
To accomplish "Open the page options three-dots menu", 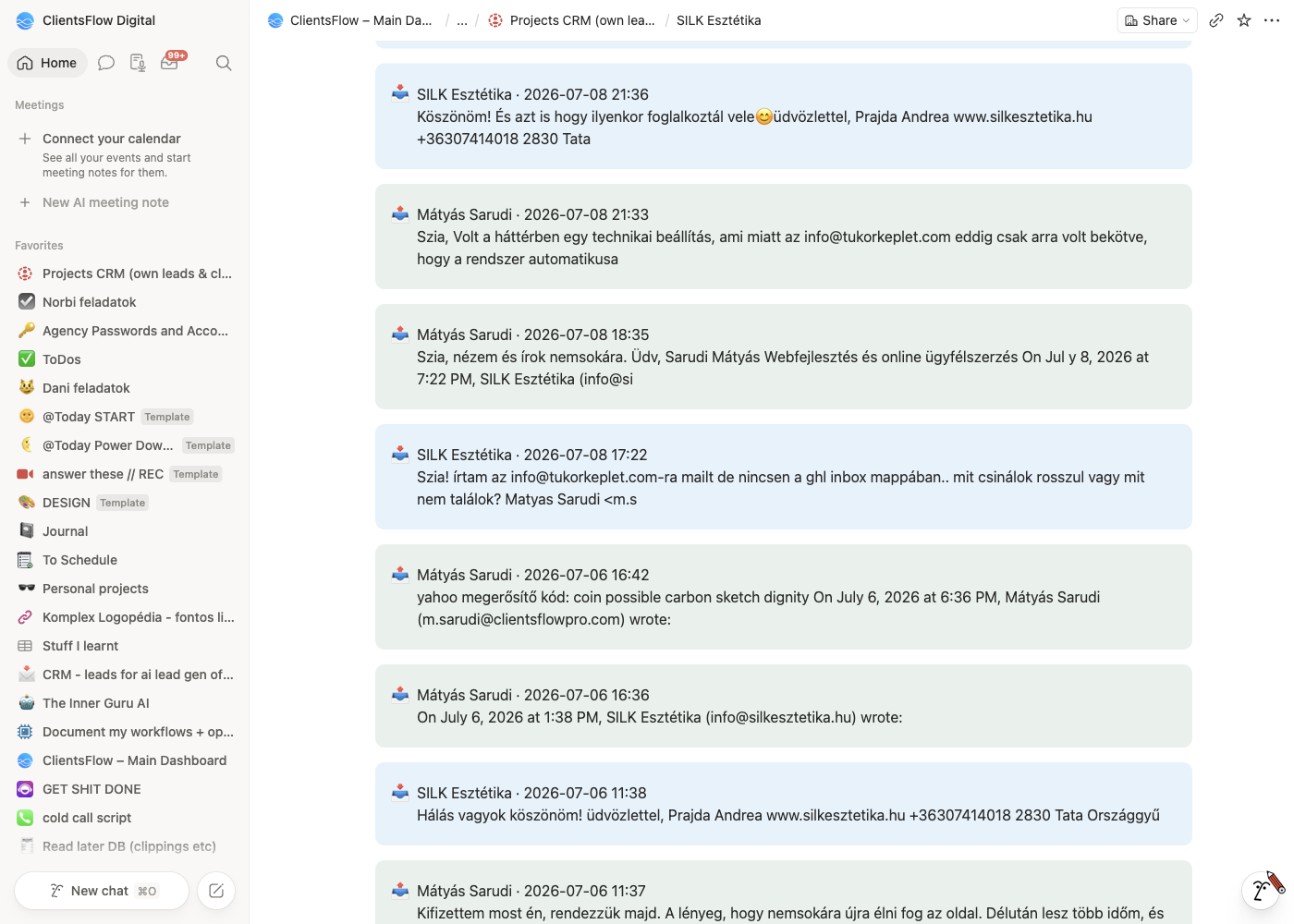I will [x=1272, y=20].
